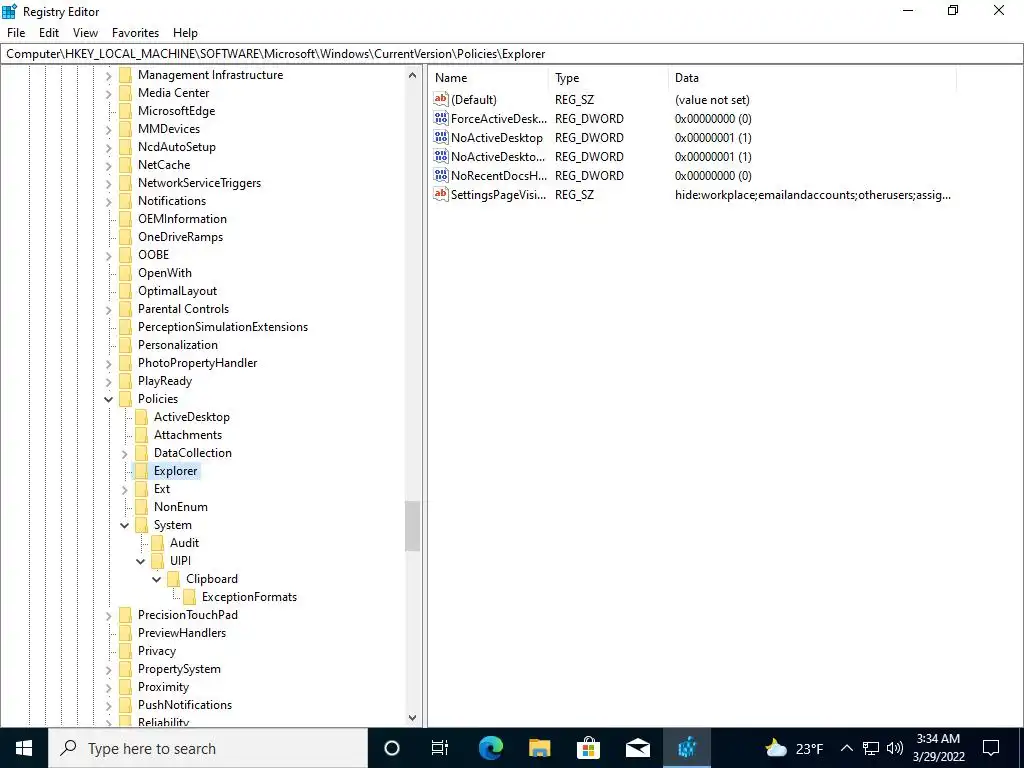Click the Registry Editor taskbar icon

[686, 748]
